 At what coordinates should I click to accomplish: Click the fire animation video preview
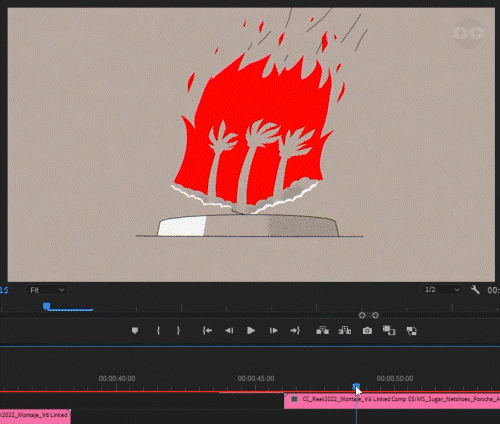click(251, 145)
